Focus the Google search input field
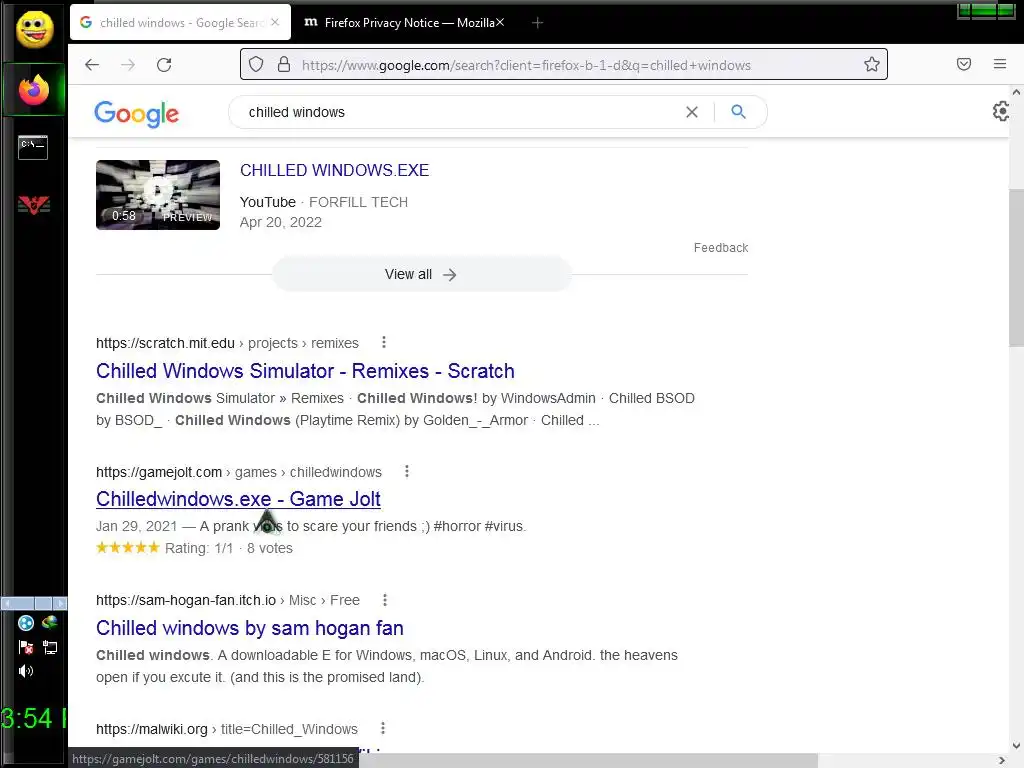 [457, 112]
